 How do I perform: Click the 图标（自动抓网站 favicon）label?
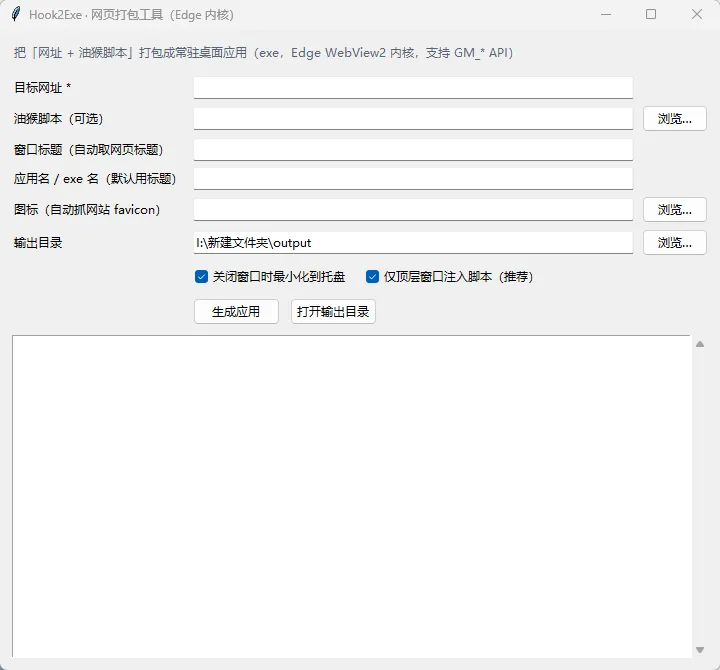(x=87, y=210)
